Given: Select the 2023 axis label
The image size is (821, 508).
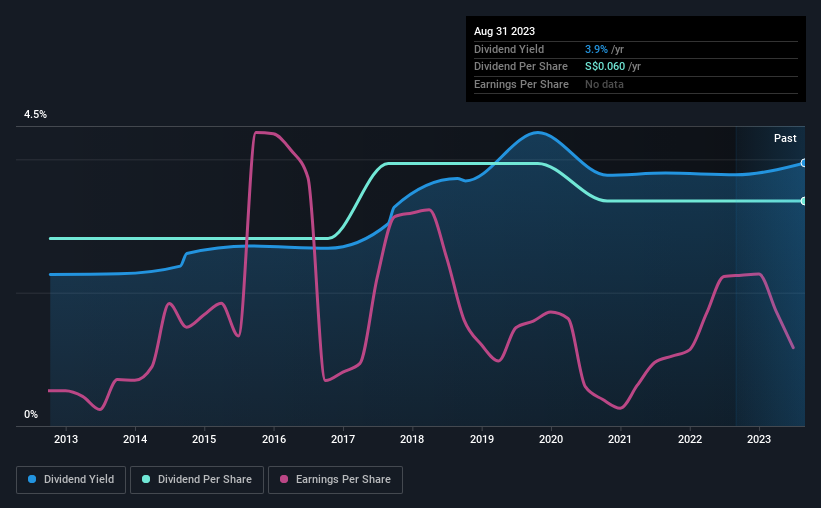Looking at the screenshot, I should pyautogui.click(x=759, y=439).
